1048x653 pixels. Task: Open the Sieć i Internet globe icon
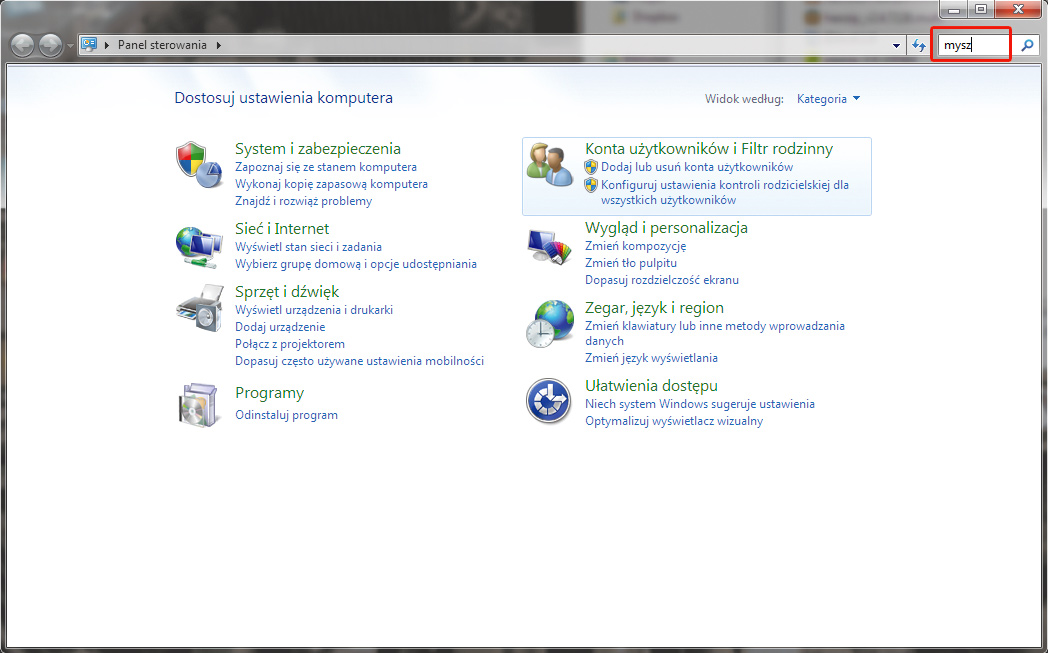click(198, 245)
